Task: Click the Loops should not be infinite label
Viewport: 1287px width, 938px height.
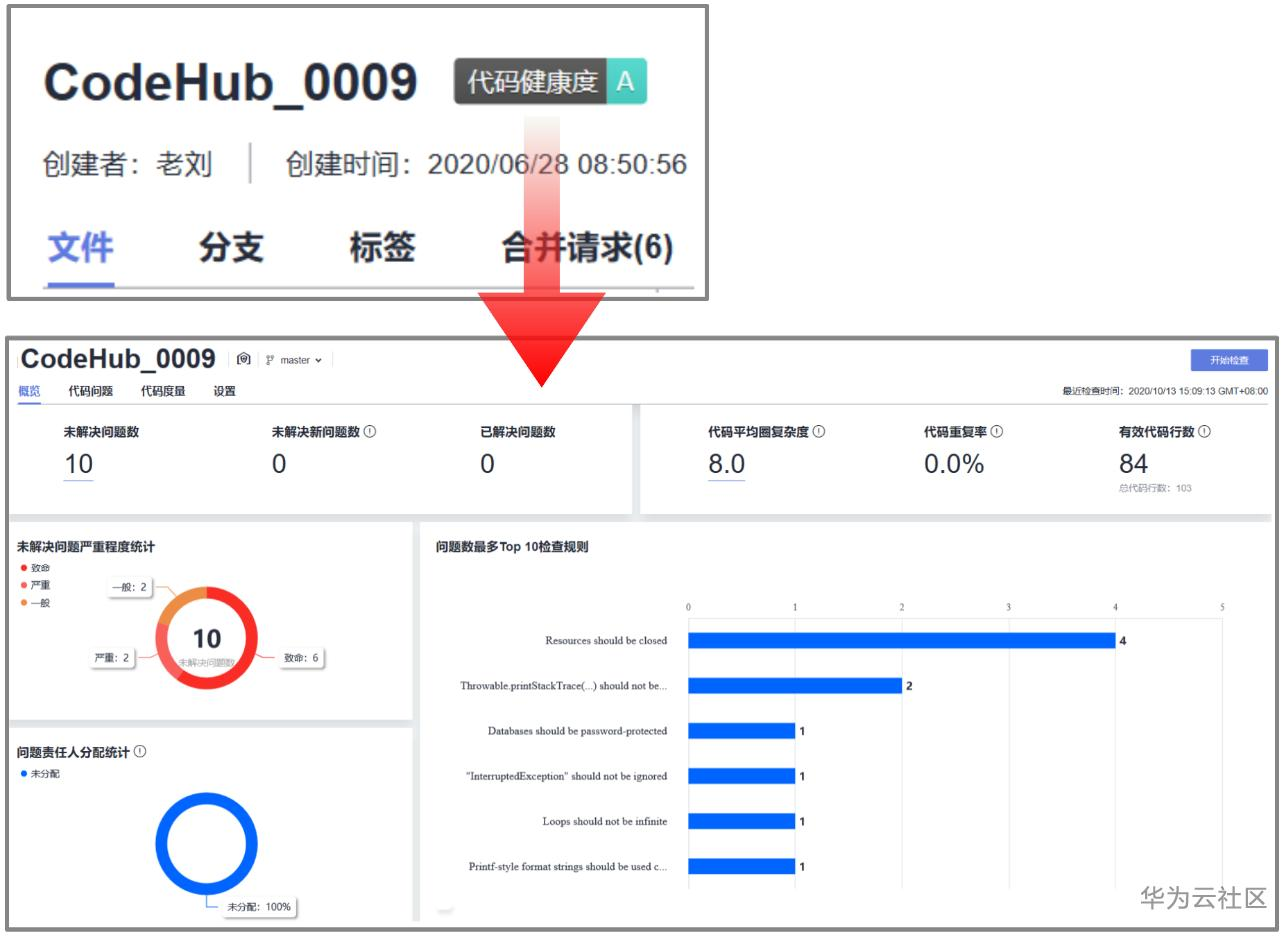Action: pos(605,821)
